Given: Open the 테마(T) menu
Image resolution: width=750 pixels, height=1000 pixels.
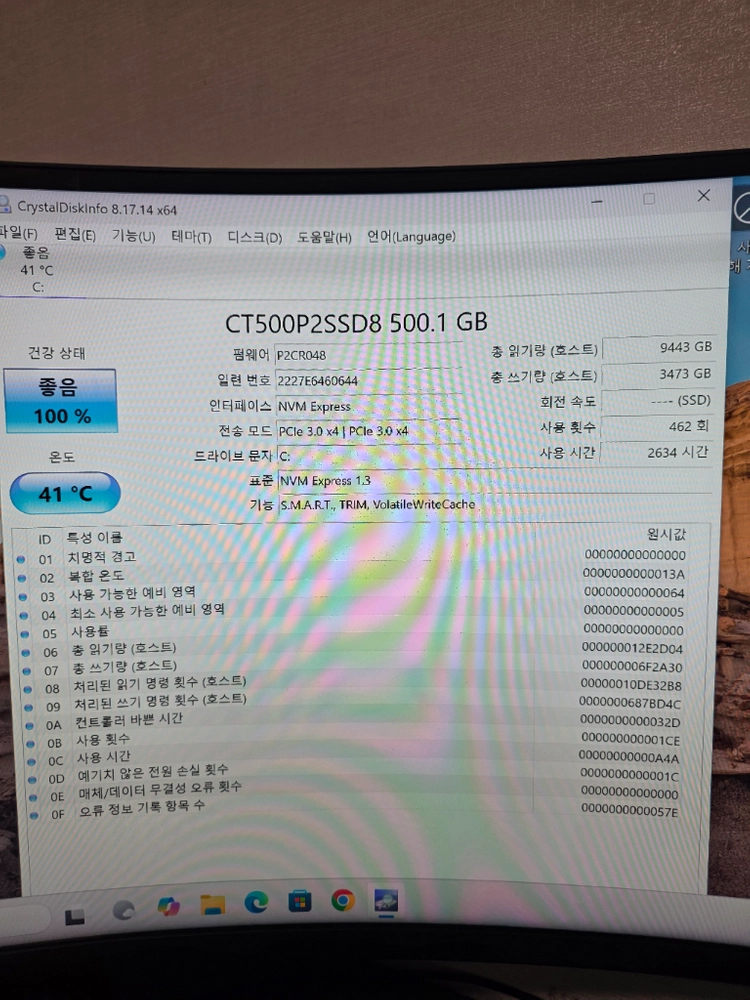Looking at the screenshot, I should pos(191,237).
